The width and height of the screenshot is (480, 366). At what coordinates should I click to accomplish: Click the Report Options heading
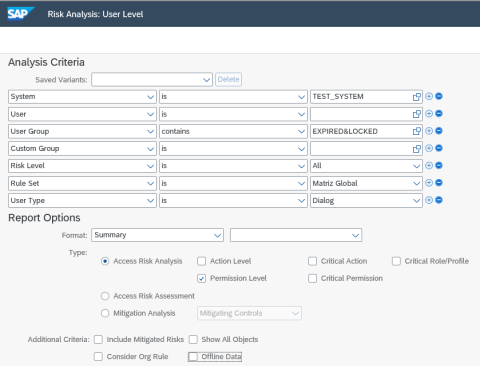tap(44, 218)
